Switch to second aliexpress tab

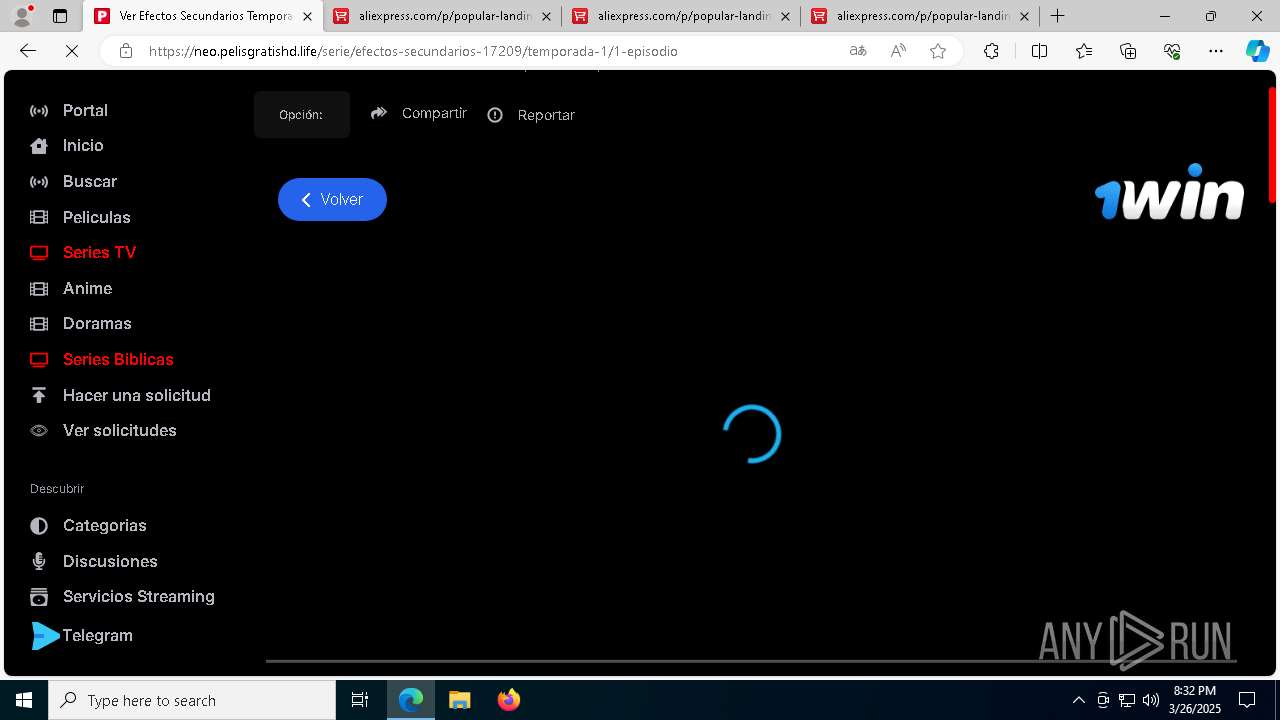tap(441, 16)
